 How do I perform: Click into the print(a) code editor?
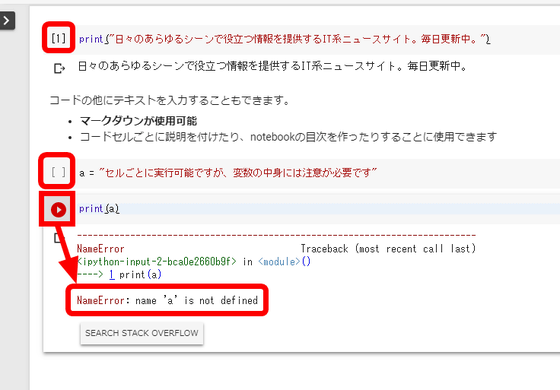tap(318, 209)
